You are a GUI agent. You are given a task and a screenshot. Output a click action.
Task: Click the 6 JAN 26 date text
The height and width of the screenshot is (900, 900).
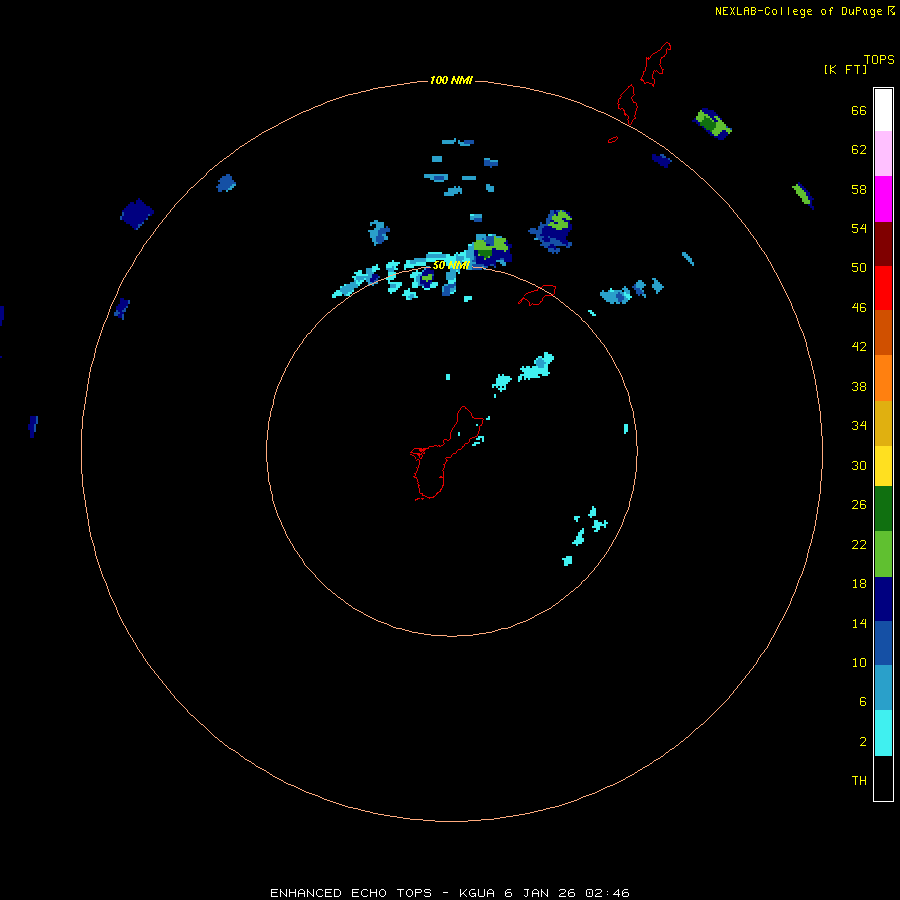pos(540,893)
